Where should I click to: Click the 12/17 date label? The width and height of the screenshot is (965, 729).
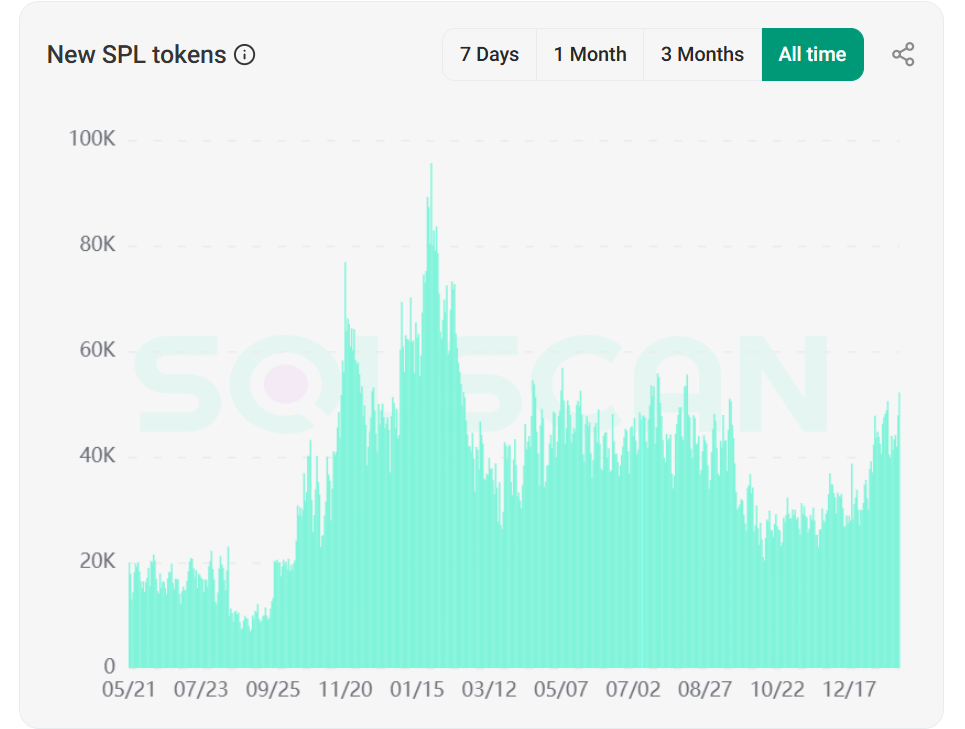(x=849, y=690)
